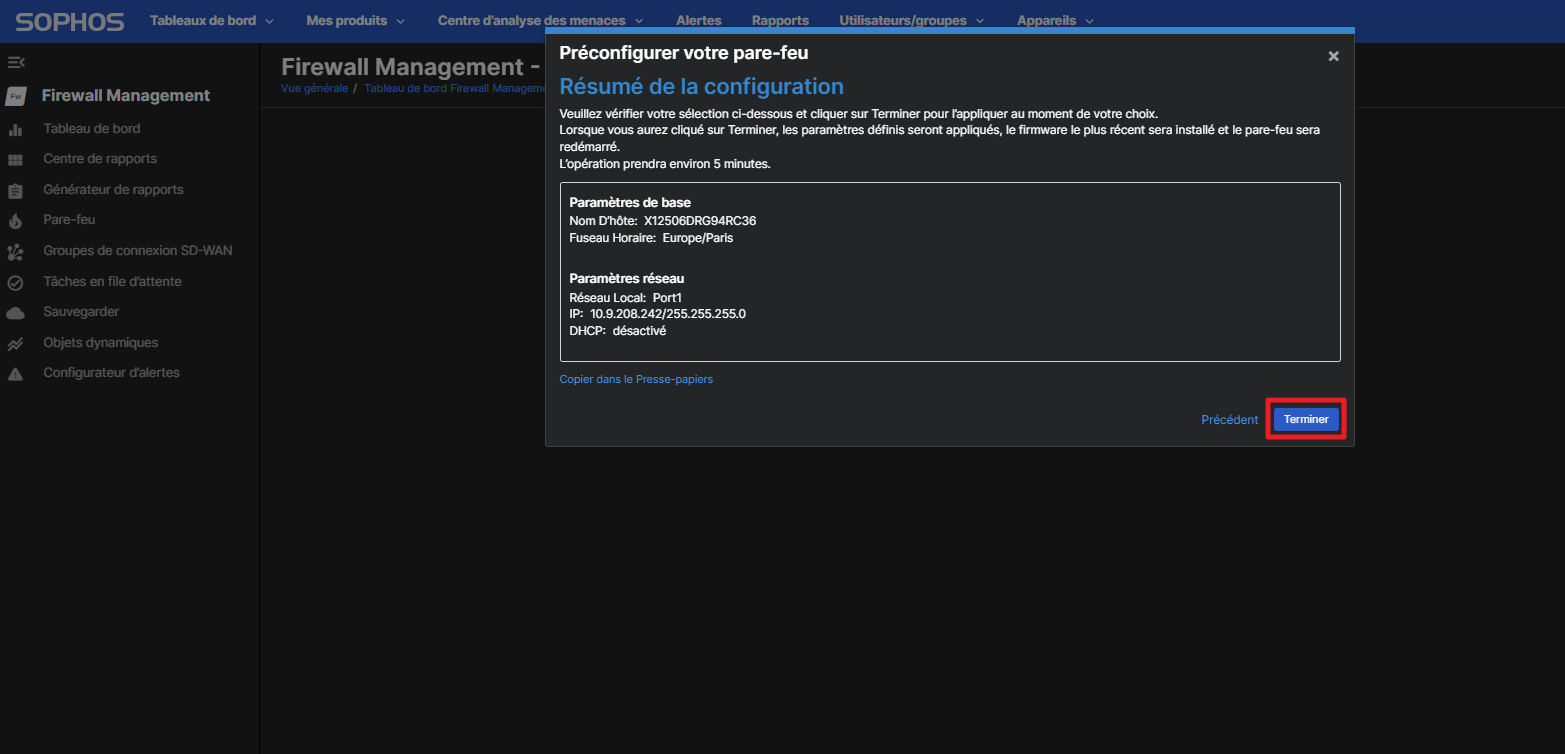1565x754 pixels.
Task: Expand the Utilisateurs/groupes menu
Action: coord(912,20)
